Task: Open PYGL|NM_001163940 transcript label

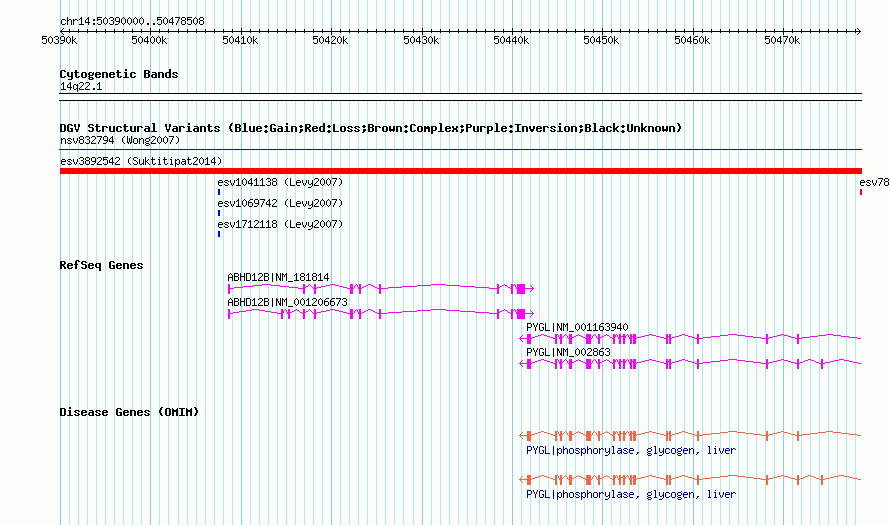Action: (x=577, y=327)
